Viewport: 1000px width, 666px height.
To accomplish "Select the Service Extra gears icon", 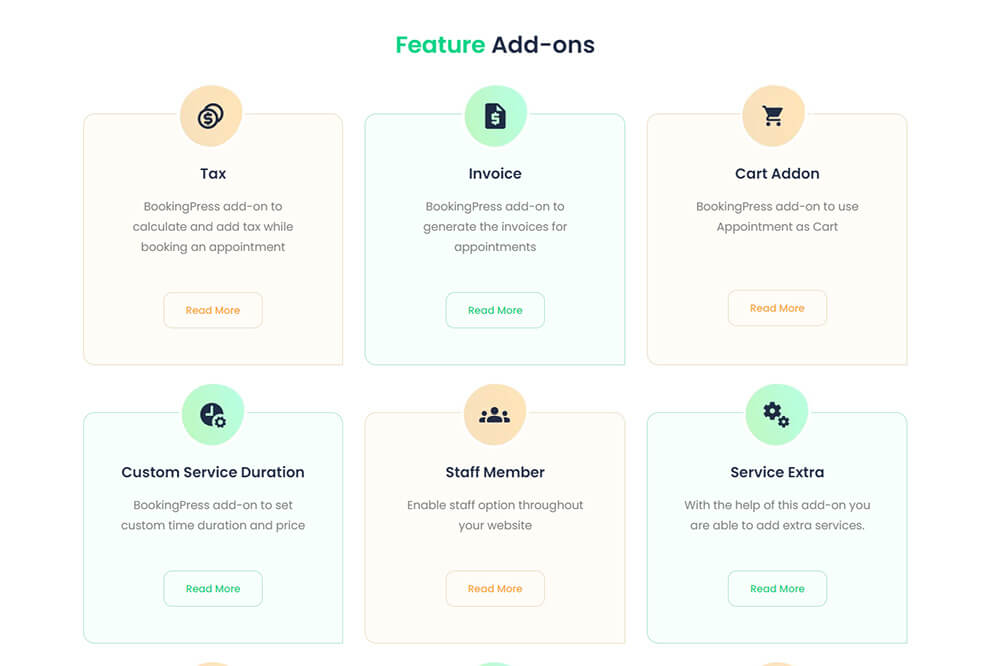I will click(x=777, y=413).
